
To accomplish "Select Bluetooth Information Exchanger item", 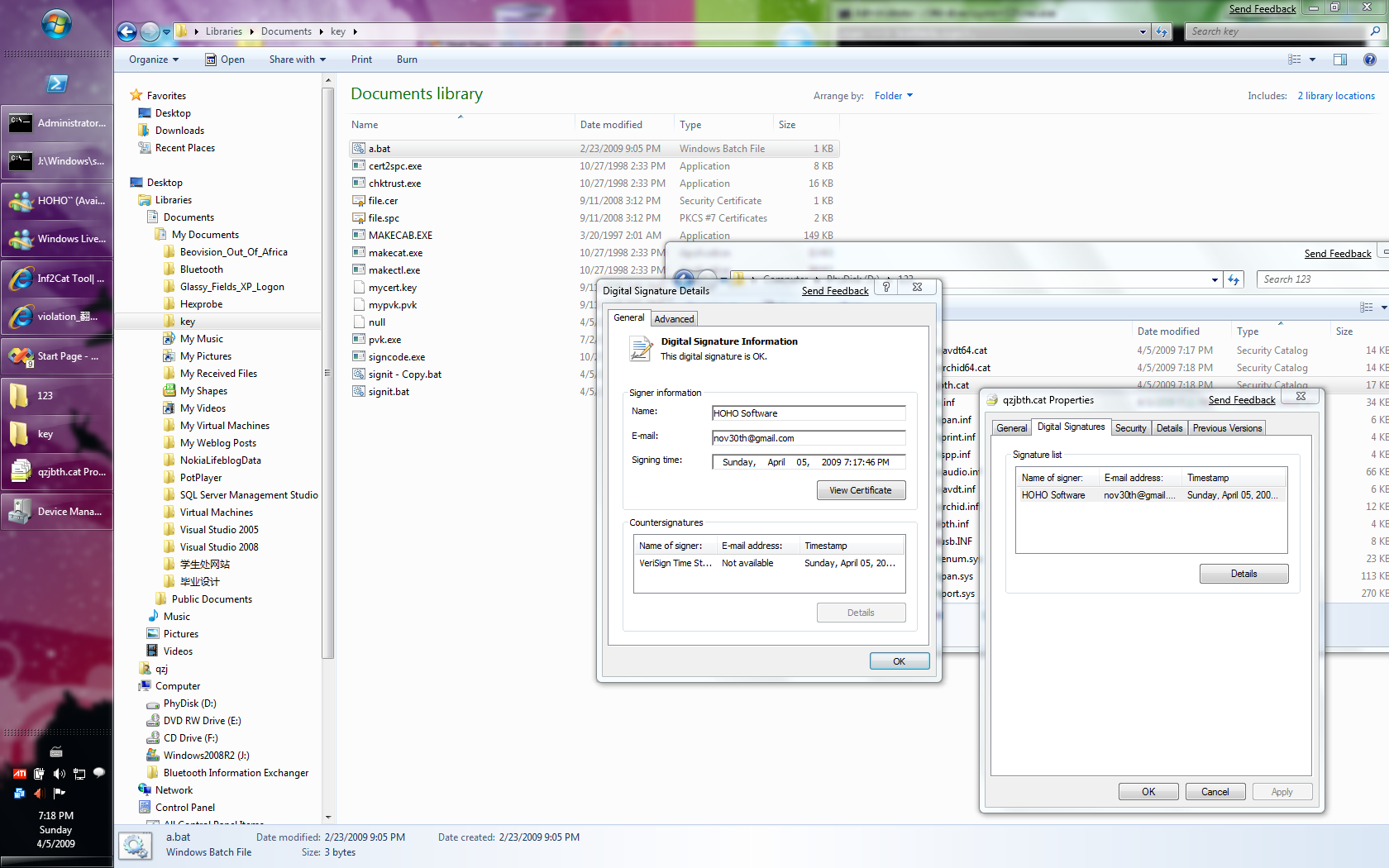I will tap(236, 773).
